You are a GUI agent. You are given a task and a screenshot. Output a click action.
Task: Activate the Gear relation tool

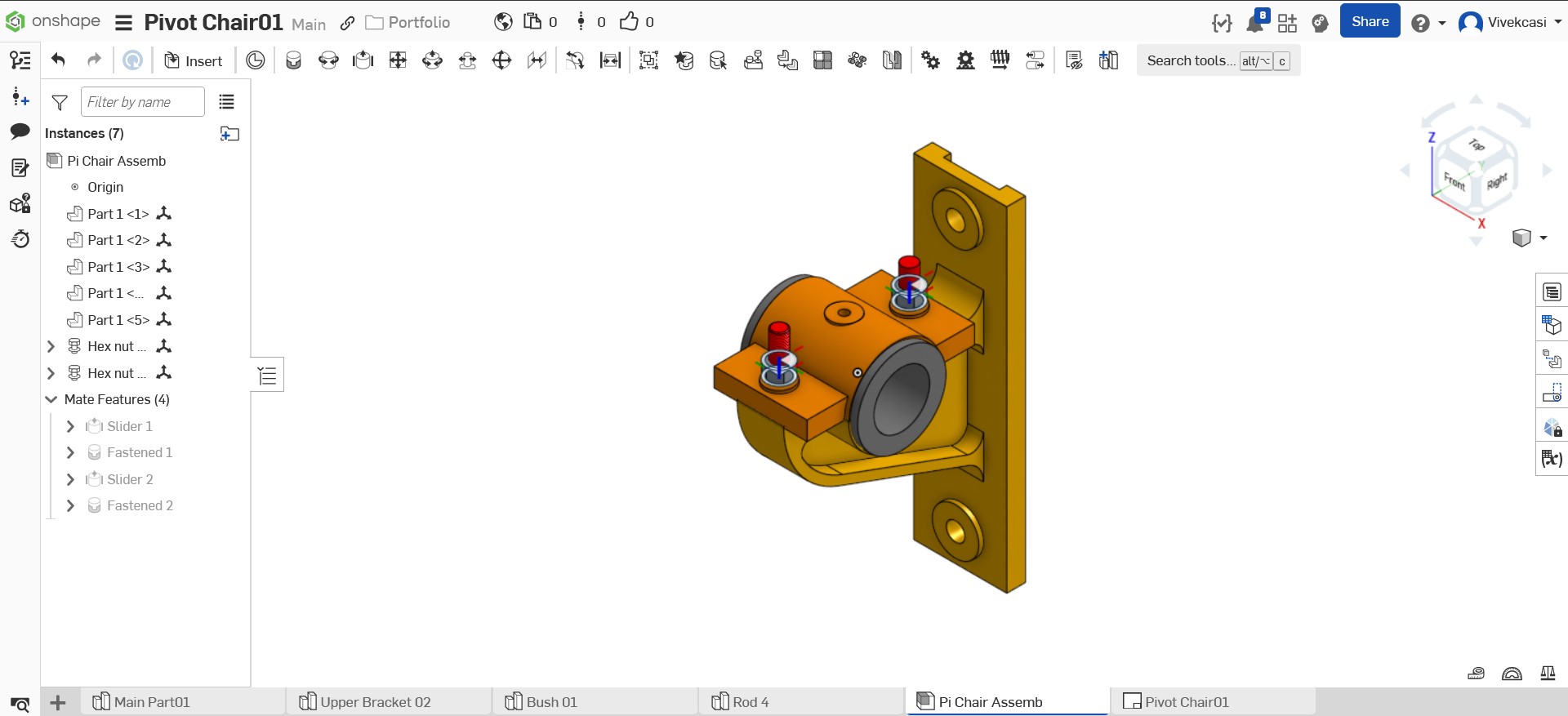tap(930, 60)
